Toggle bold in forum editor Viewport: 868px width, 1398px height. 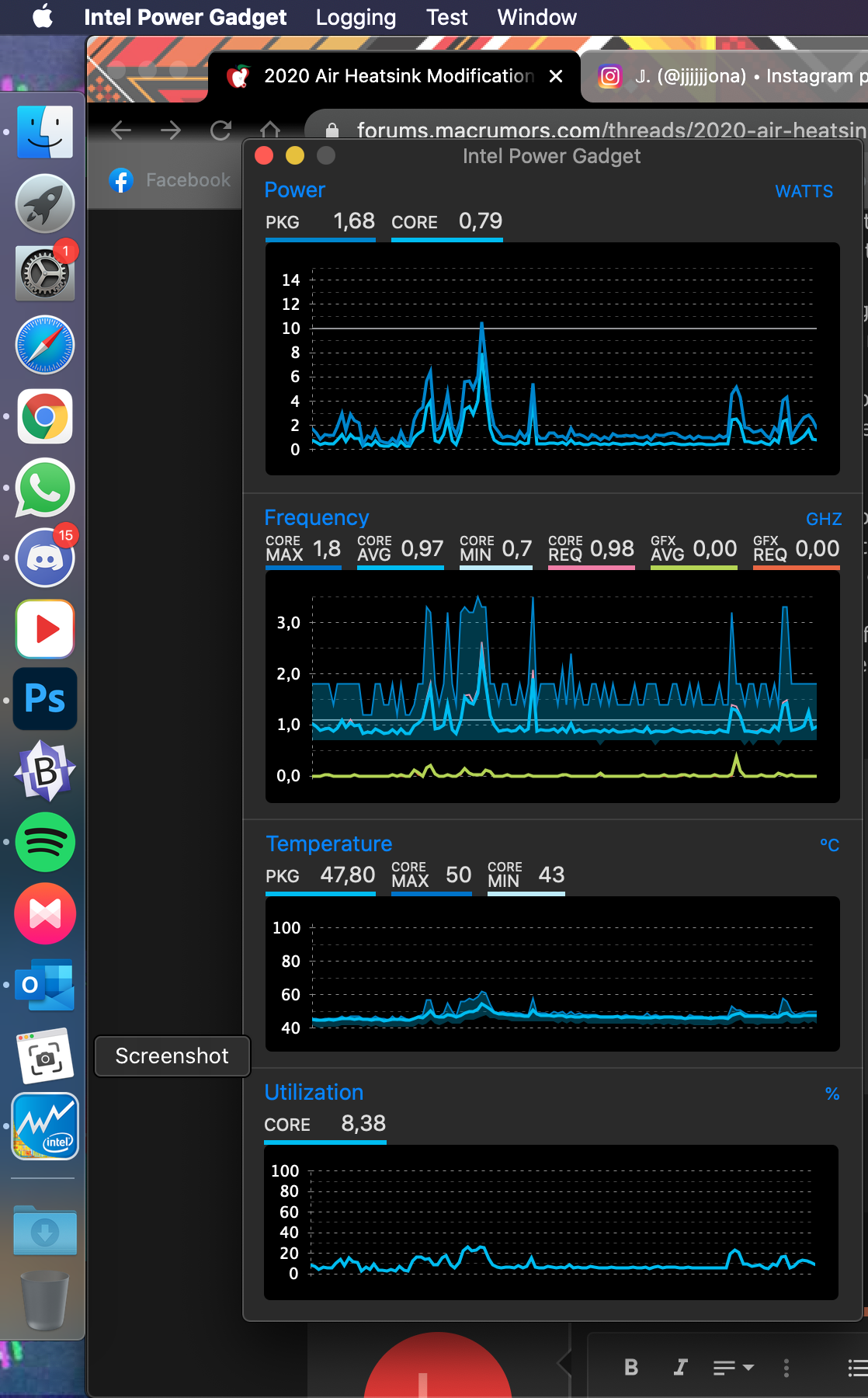631,1368
